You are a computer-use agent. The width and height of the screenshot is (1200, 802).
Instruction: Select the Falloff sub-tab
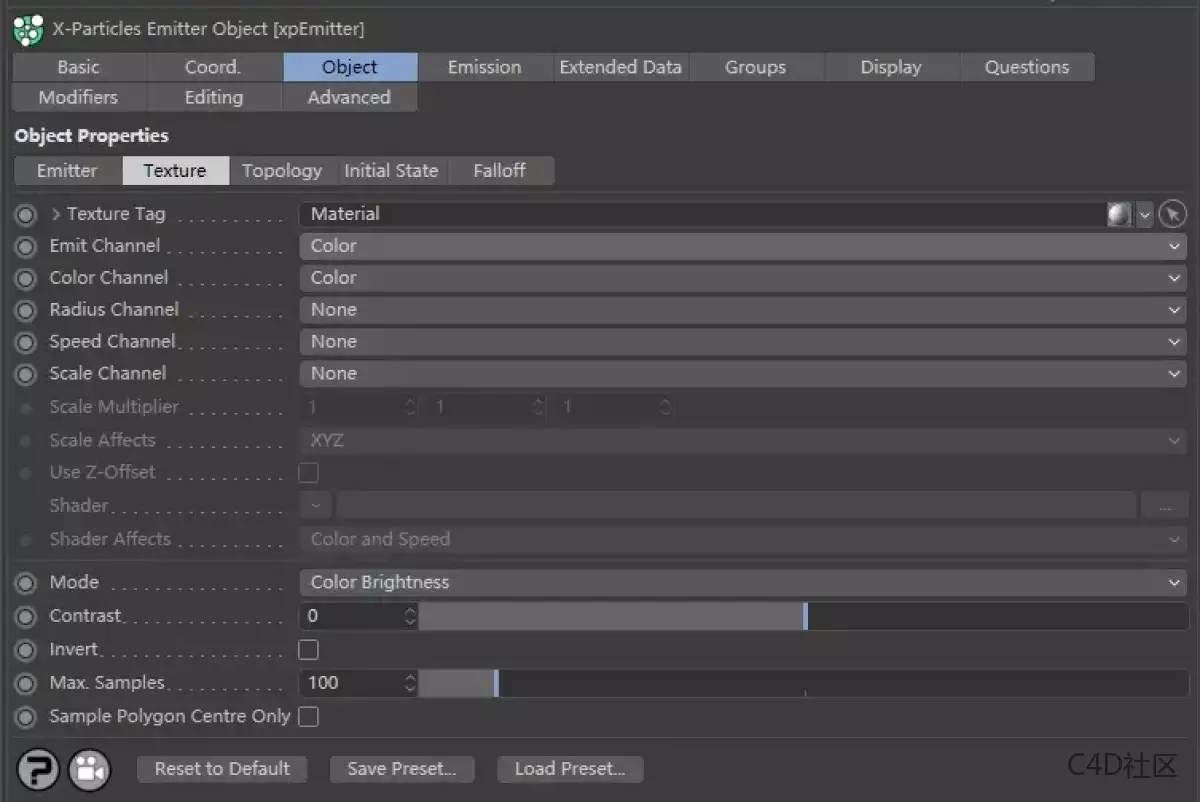click(500, 170)
